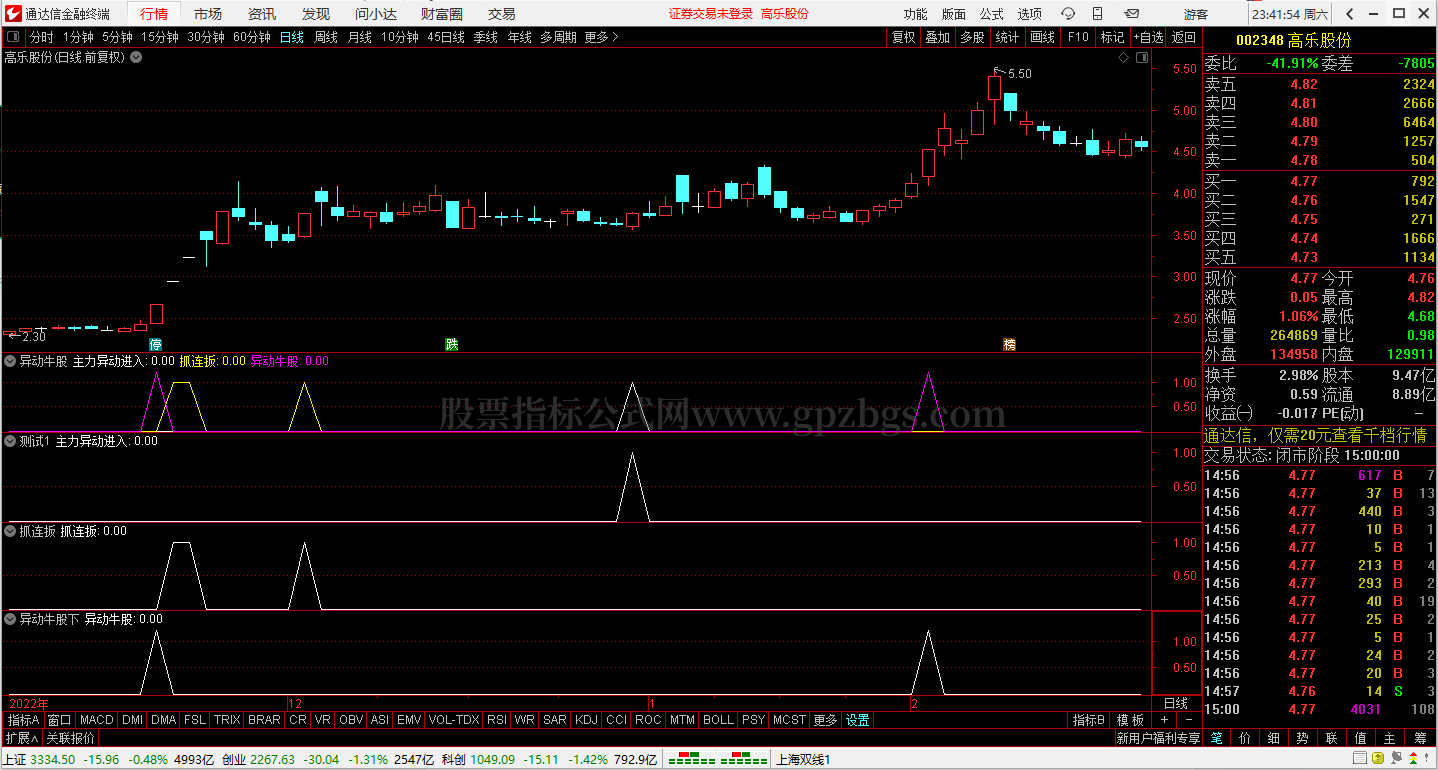
Task: Click the 复权 button
Action: (904, 37)
